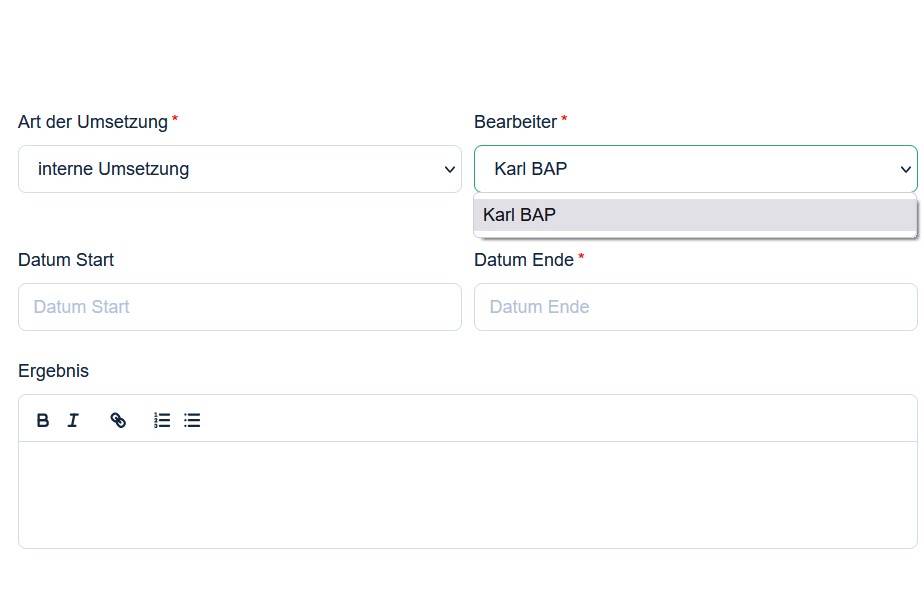Click the Bearbeiter field label

point(515,122)
